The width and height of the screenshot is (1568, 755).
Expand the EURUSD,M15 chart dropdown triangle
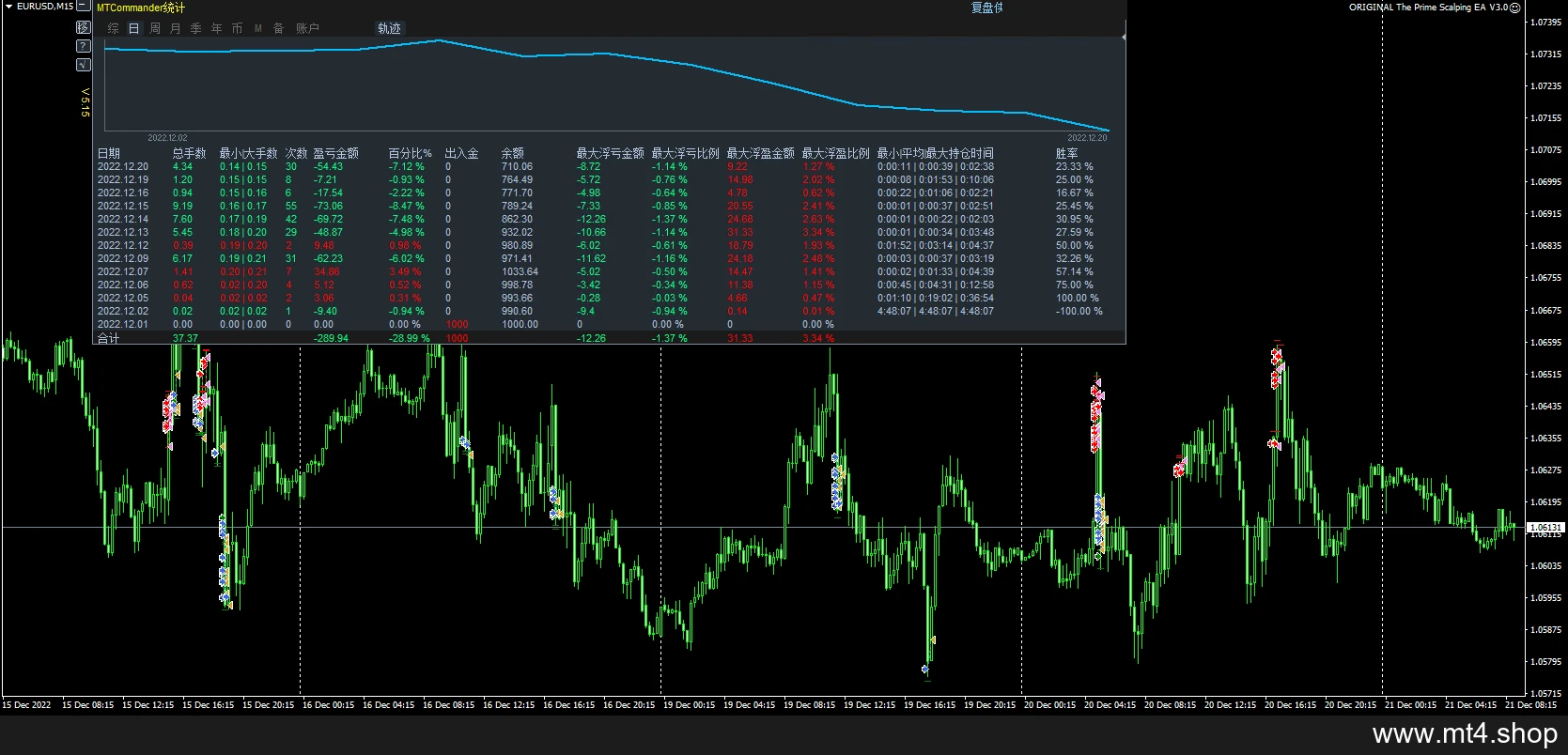(x=8, y=7)
